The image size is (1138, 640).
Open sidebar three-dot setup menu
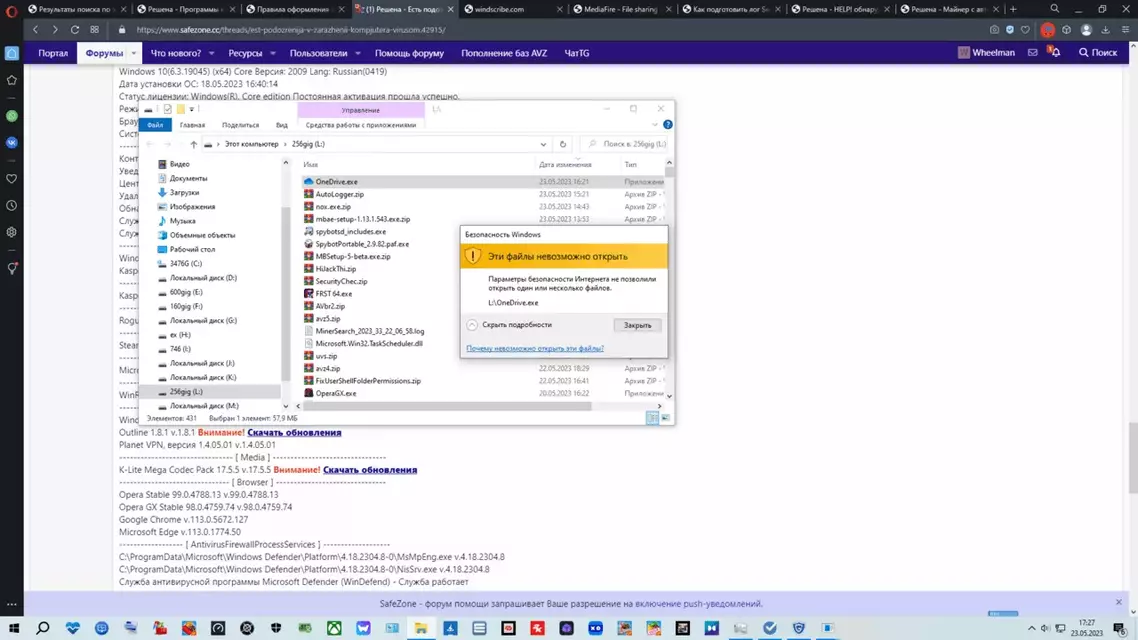pyautogui.click(x=12, y=604)
